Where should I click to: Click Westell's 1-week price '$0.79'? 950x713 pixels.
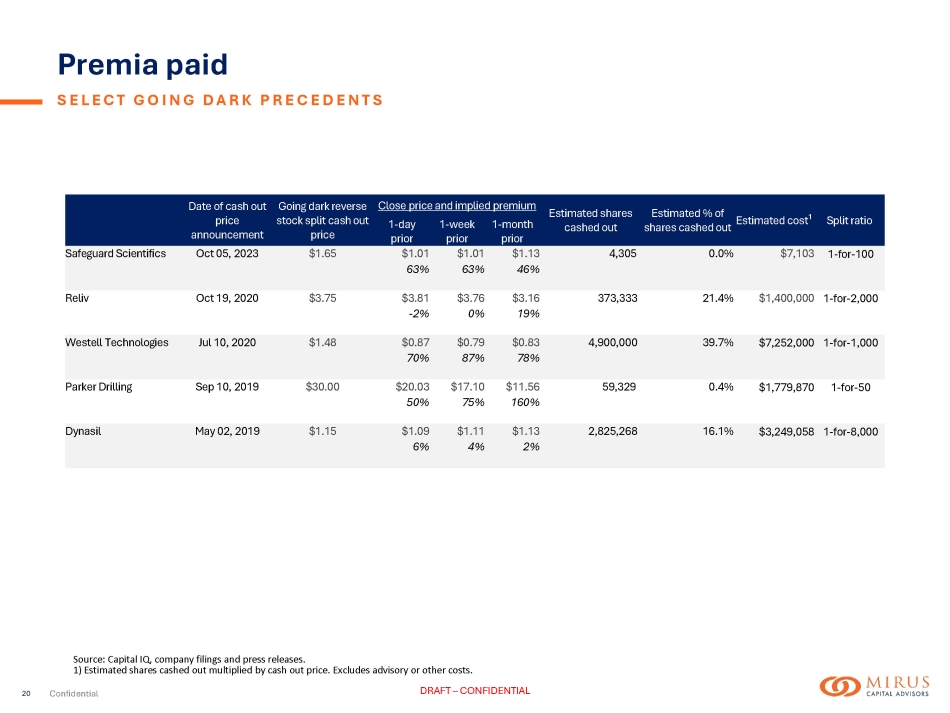(470, 342)
